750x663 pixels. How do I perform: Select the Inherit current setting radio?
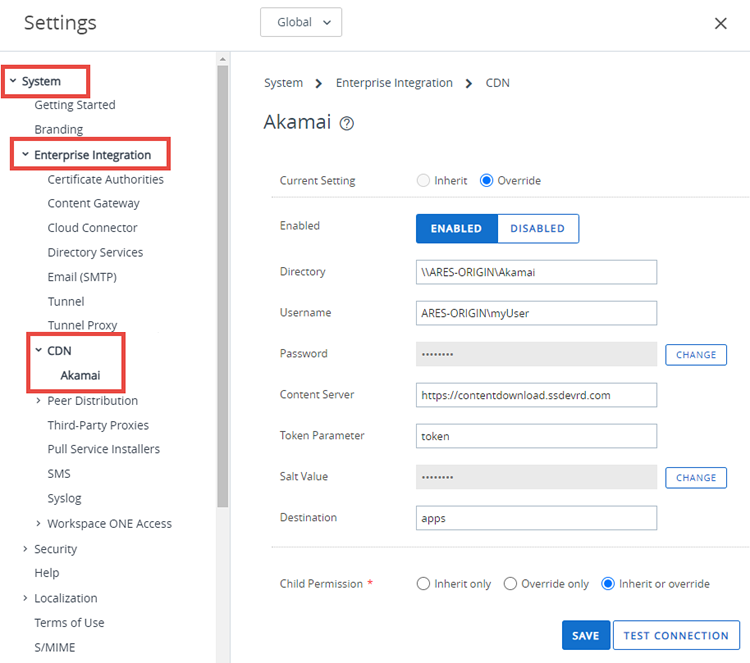423,180
